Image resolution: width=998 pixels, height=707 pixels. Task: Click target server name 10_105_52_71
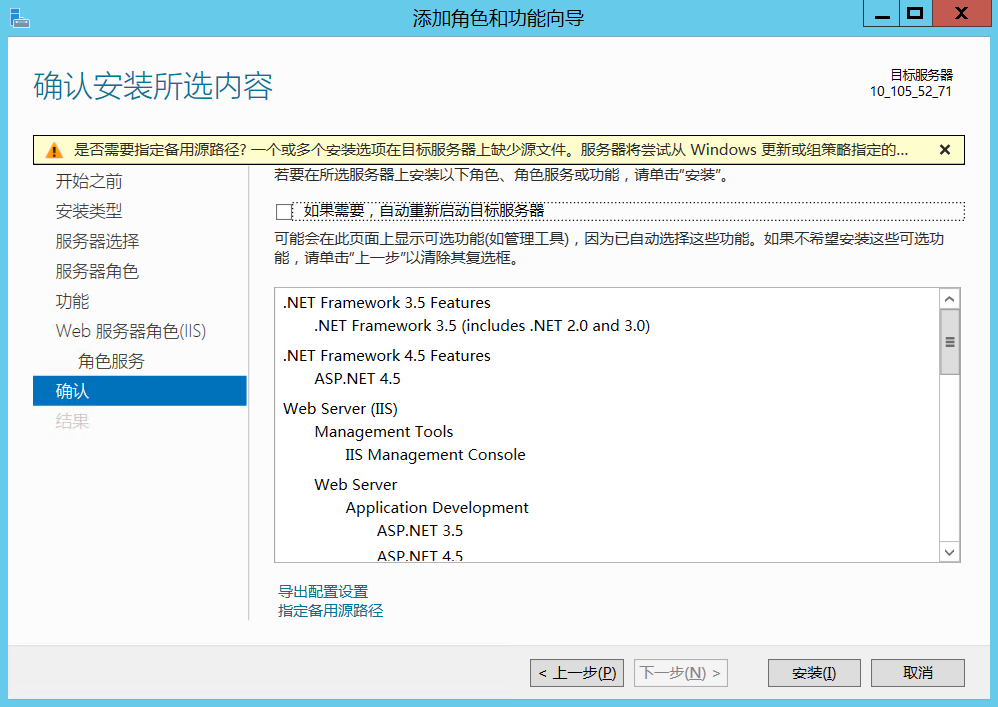tap(911, 91)
